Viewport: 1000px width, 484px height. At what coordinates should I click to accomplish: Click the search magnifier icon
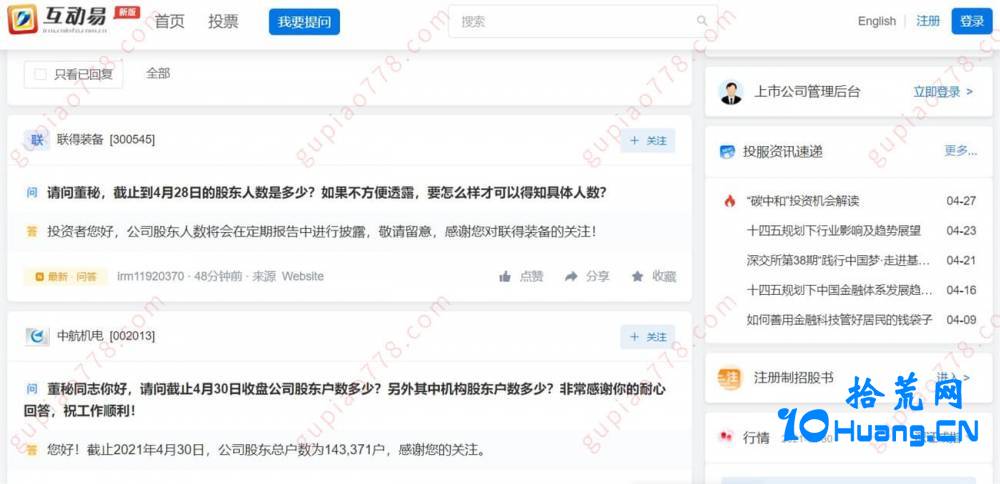pyautogui.click(x=702, y=21)
